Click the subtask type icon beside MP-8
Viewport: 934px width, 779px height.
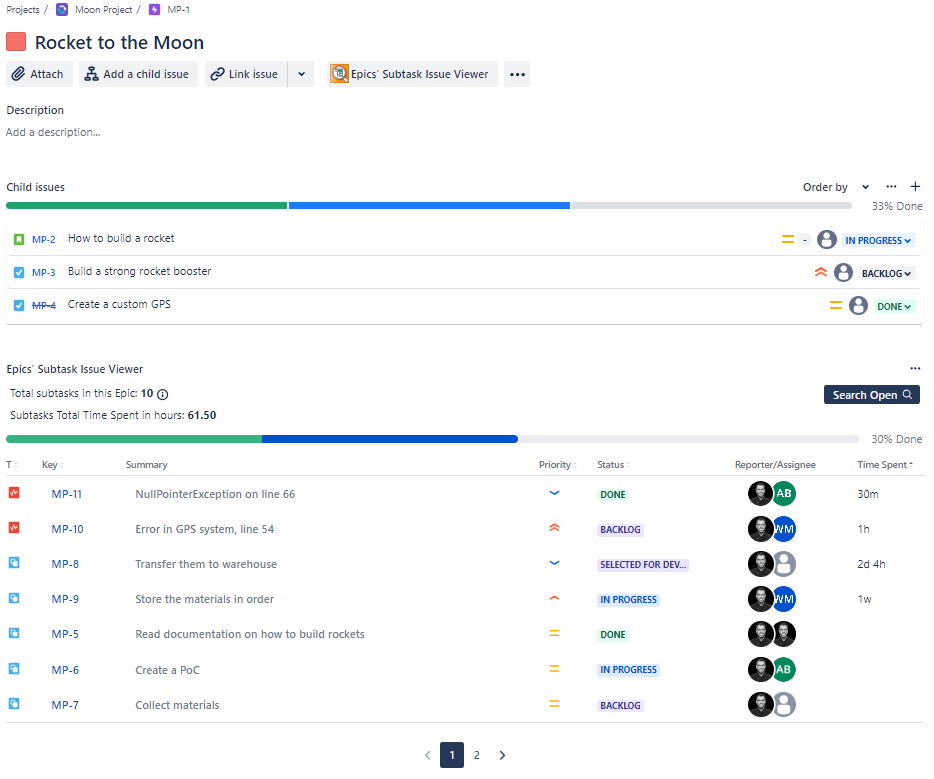tap(13, 563)
